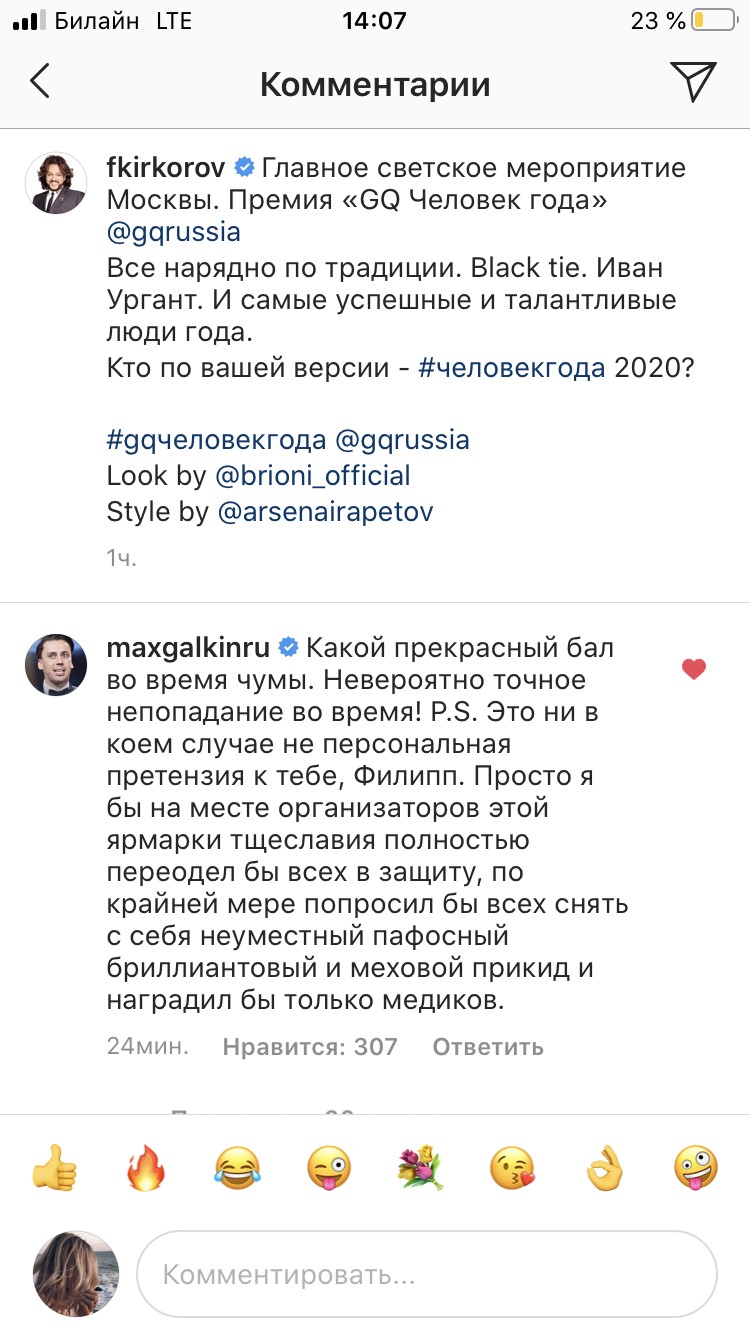Tap the back arrow icon
The width and height of the screenshot is (750, 1334).
click(x=40, y=83)
